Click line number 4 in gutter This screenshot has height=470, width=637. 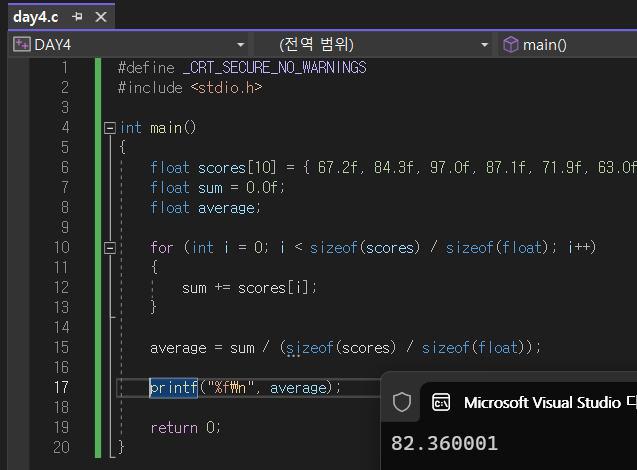(x=65, y=128)
